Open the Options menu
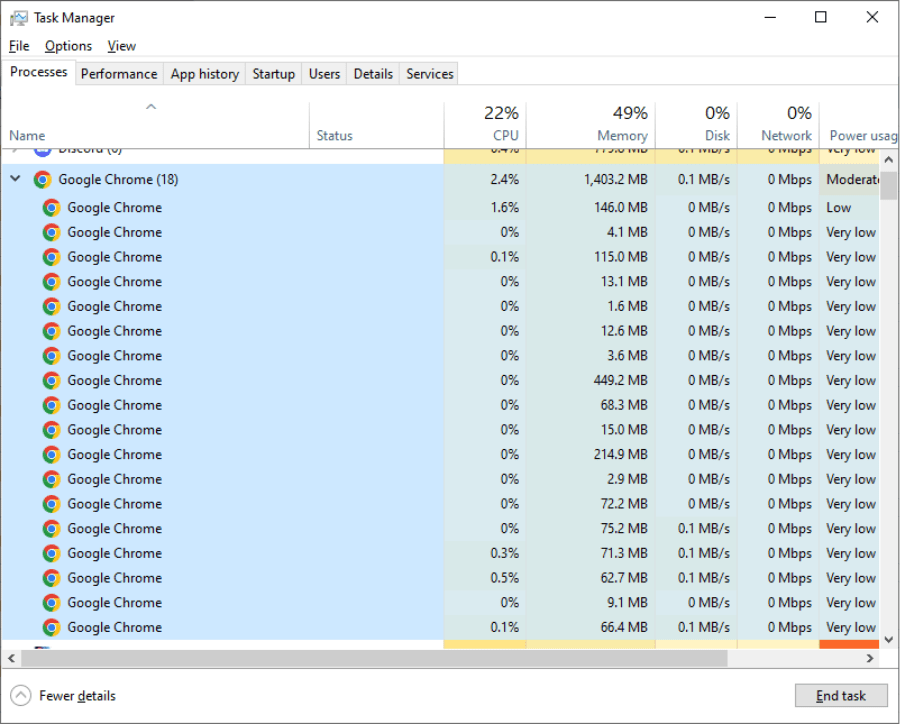The image size is (900, 724). pyautogui.click(x=68, y=46)
